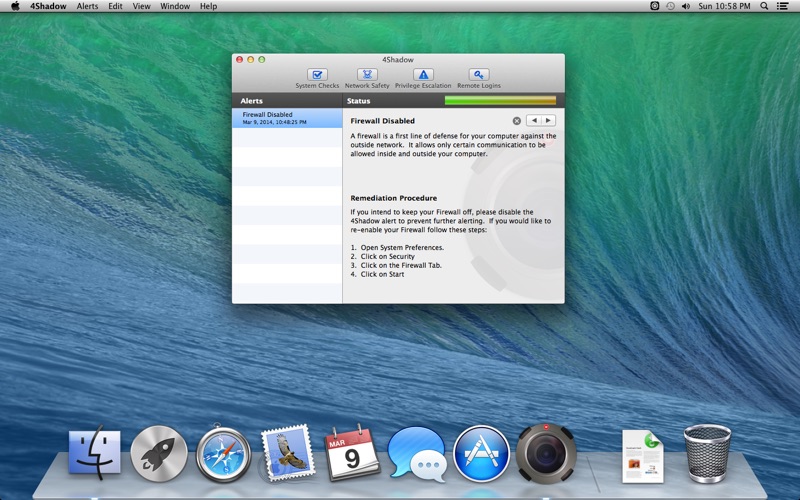The height and width of the screenshot is (500, 800).
Task: Dismiss the Firewall Disabled alert with X icon
Action: pyautogui.click(x=517, y=121)
